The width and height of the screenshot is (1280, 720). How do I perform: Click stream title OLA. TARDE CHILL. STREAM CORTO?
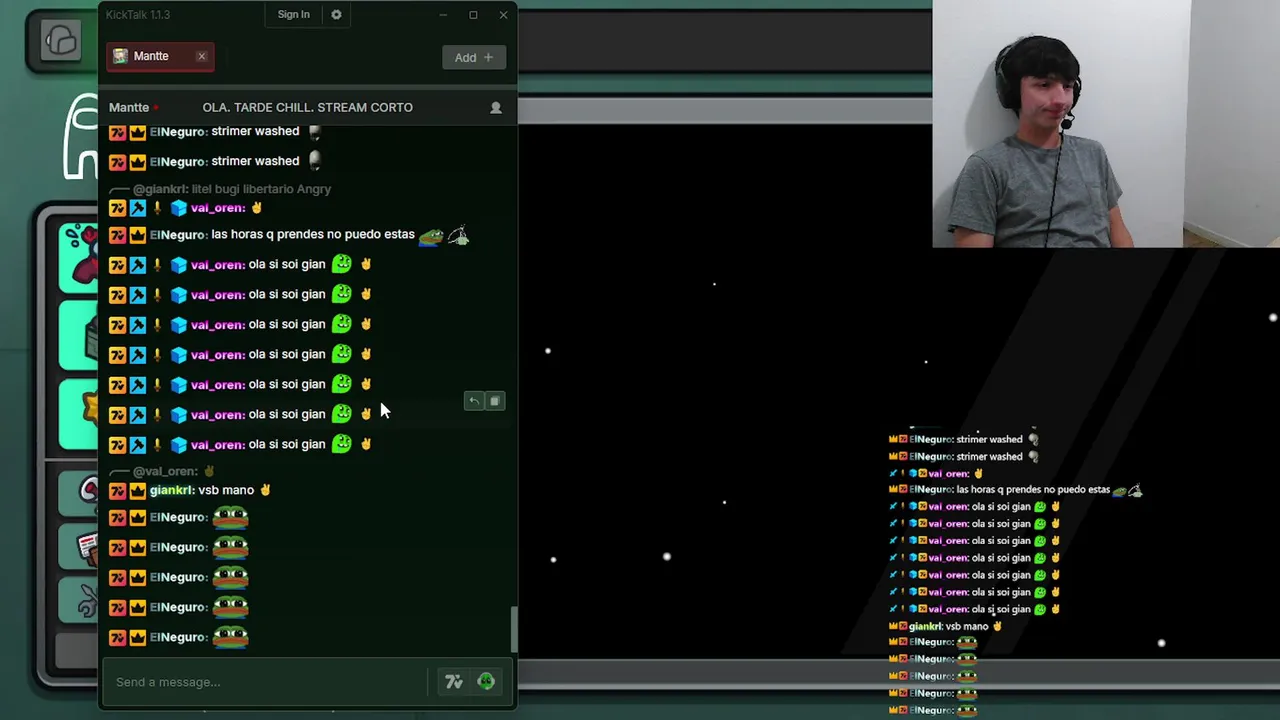[307, 107]
